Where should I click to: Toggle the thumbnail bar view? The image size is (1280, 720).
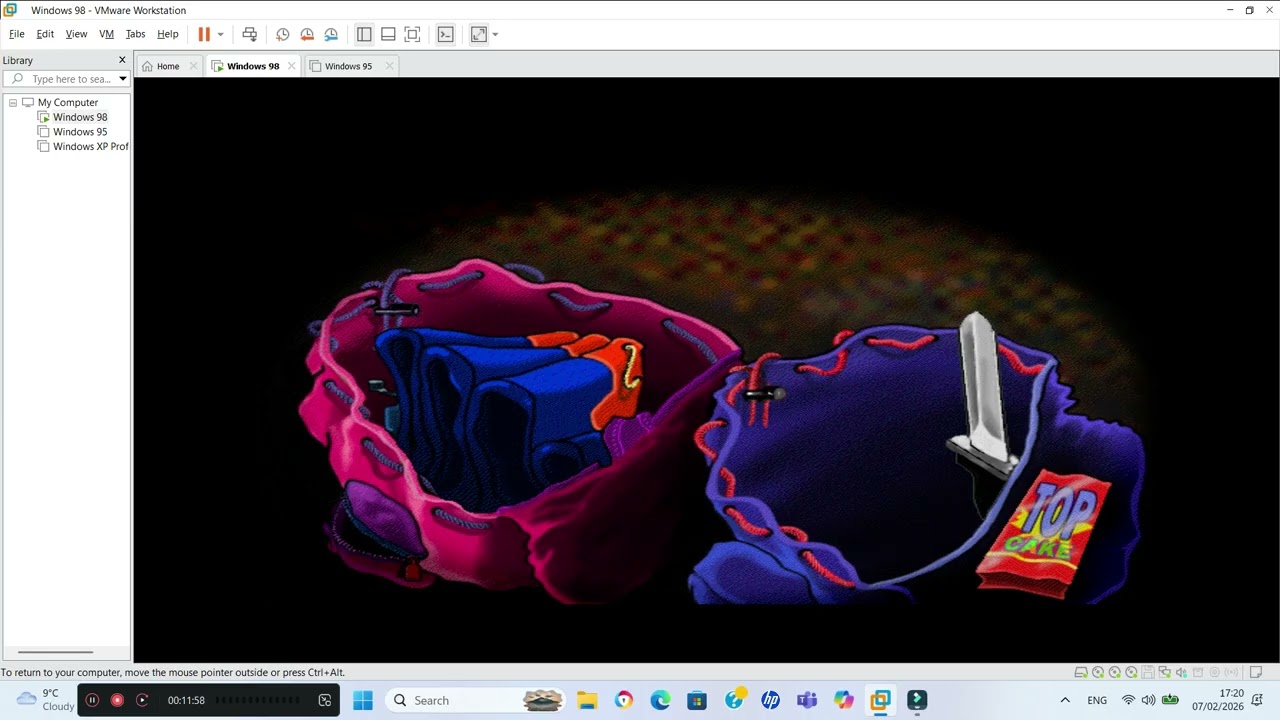388,34
